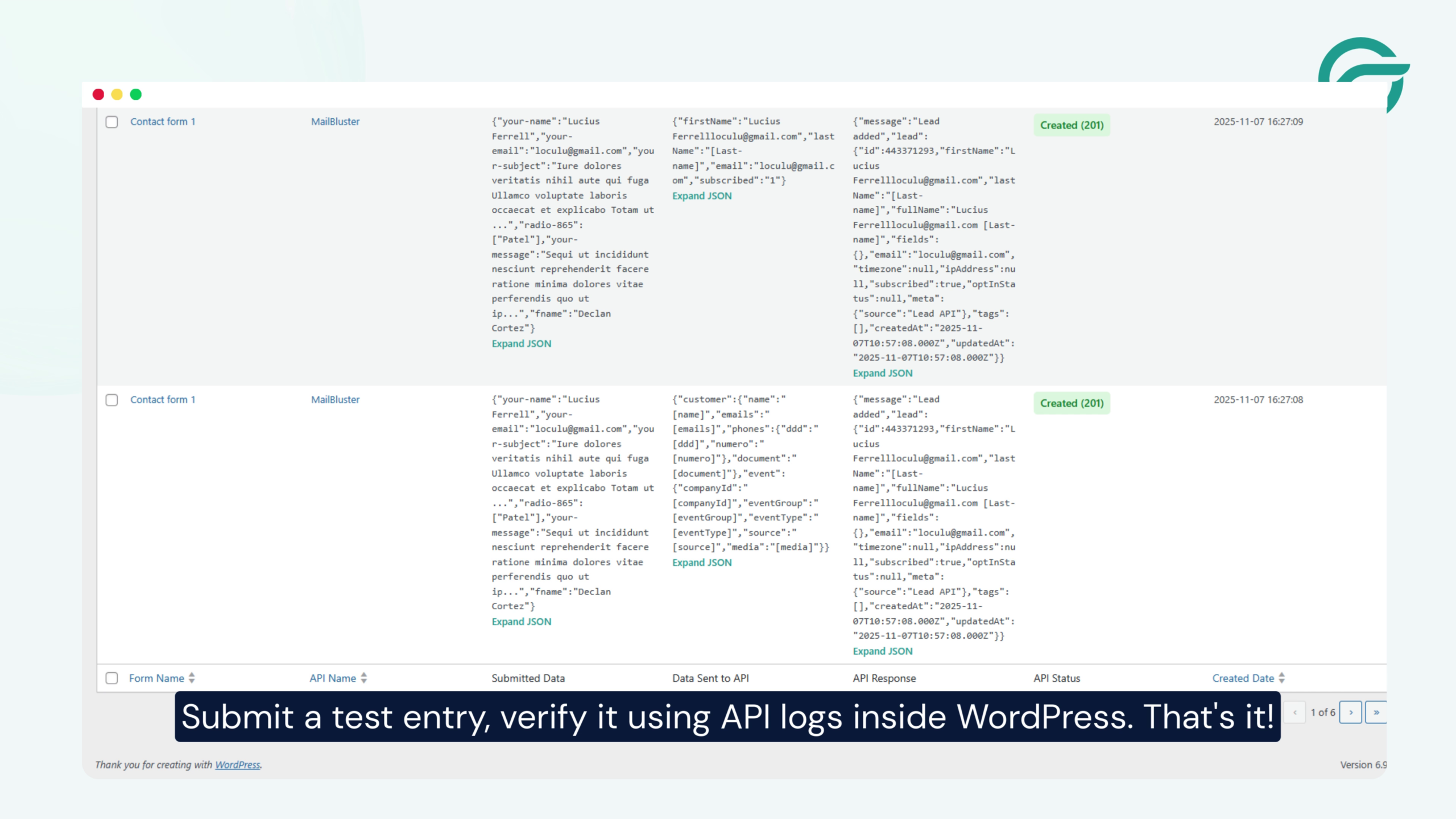Go to the next page of logs

tap(1351, 712)
